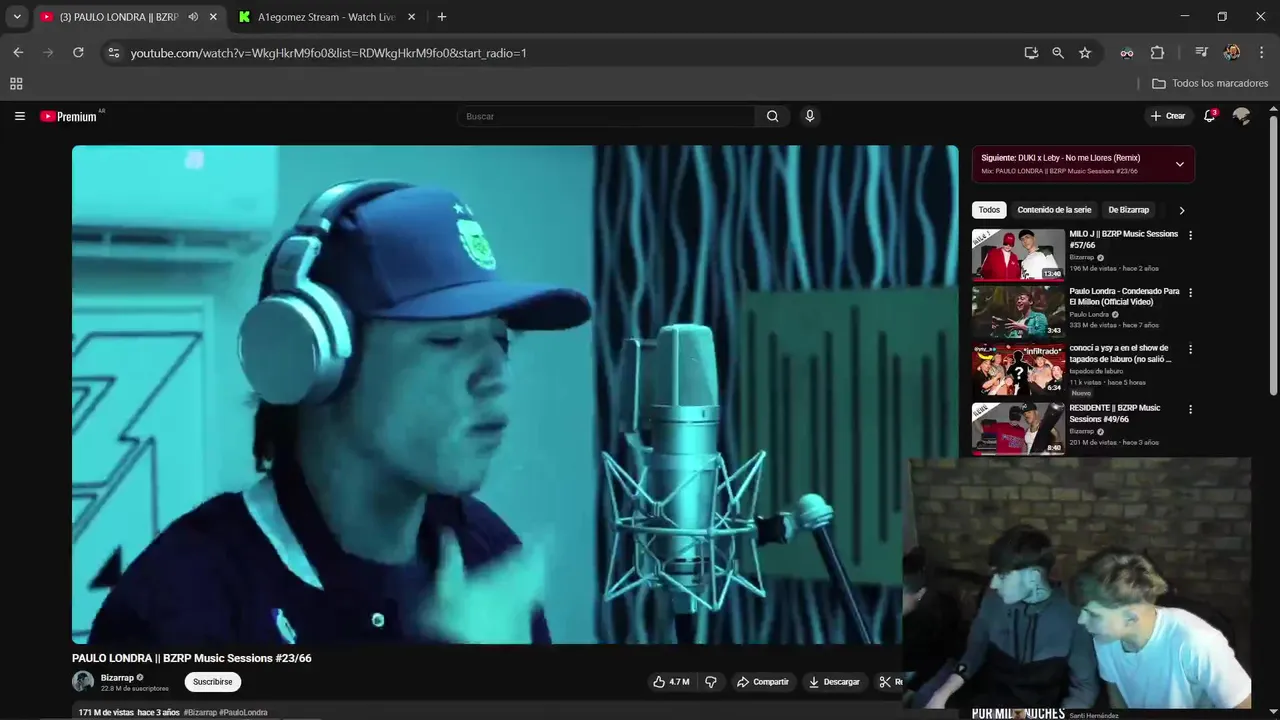Open the notifications bell
Image resolution: width=1280 pixels, height=720 pixels.
click(1210, 116)
